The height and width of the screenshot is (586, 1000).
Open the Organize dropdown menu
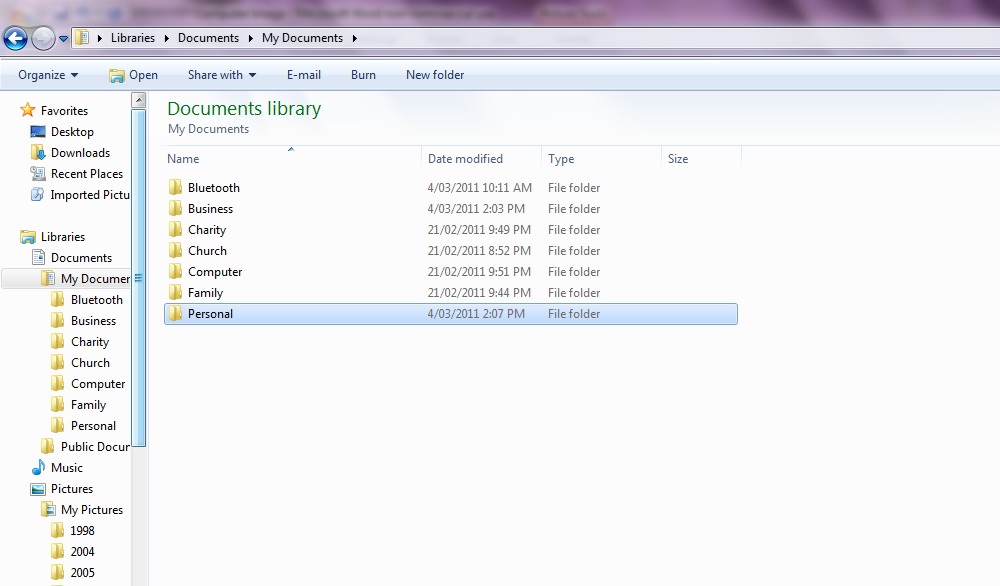pyautogui.click(x=48, y=75)
